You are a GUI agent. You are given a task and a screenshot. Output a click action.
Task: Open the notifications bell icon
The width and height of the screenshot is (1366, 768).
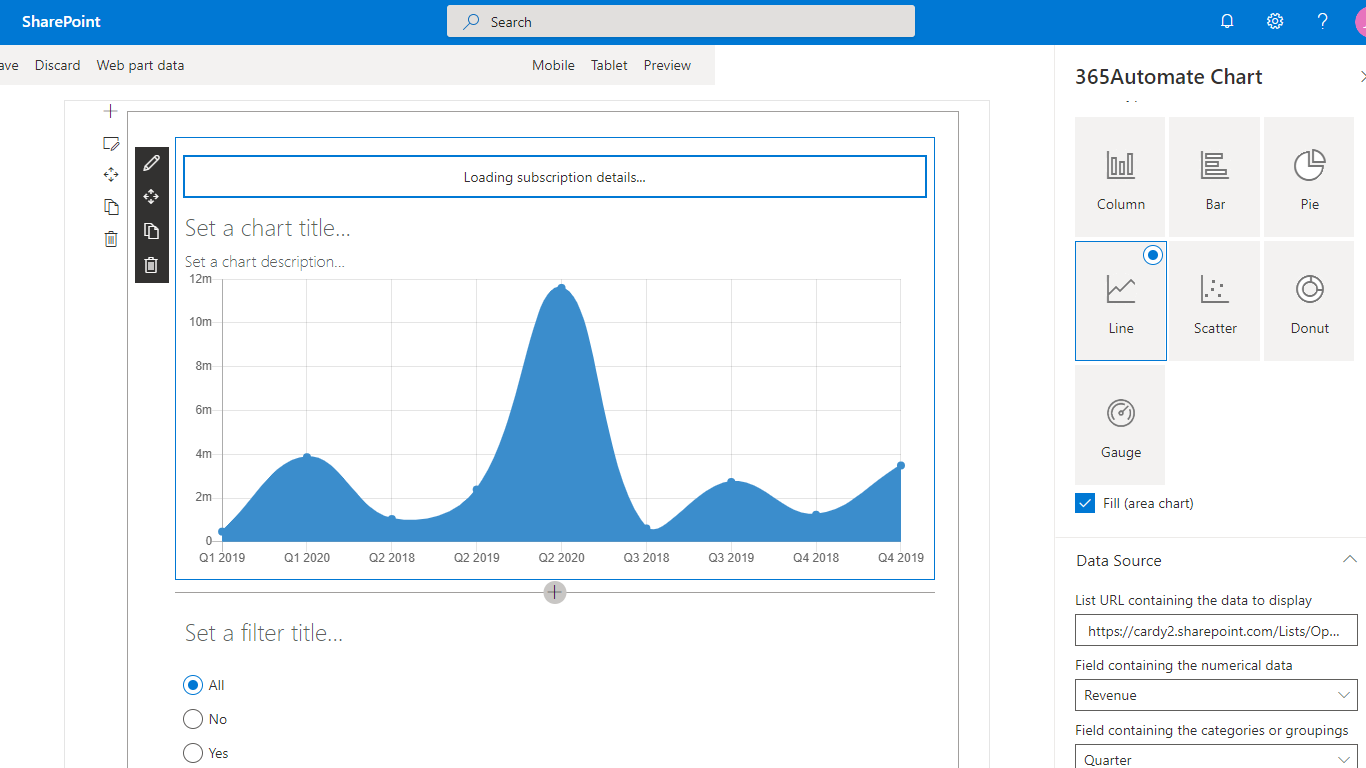tap(1227, 21)
